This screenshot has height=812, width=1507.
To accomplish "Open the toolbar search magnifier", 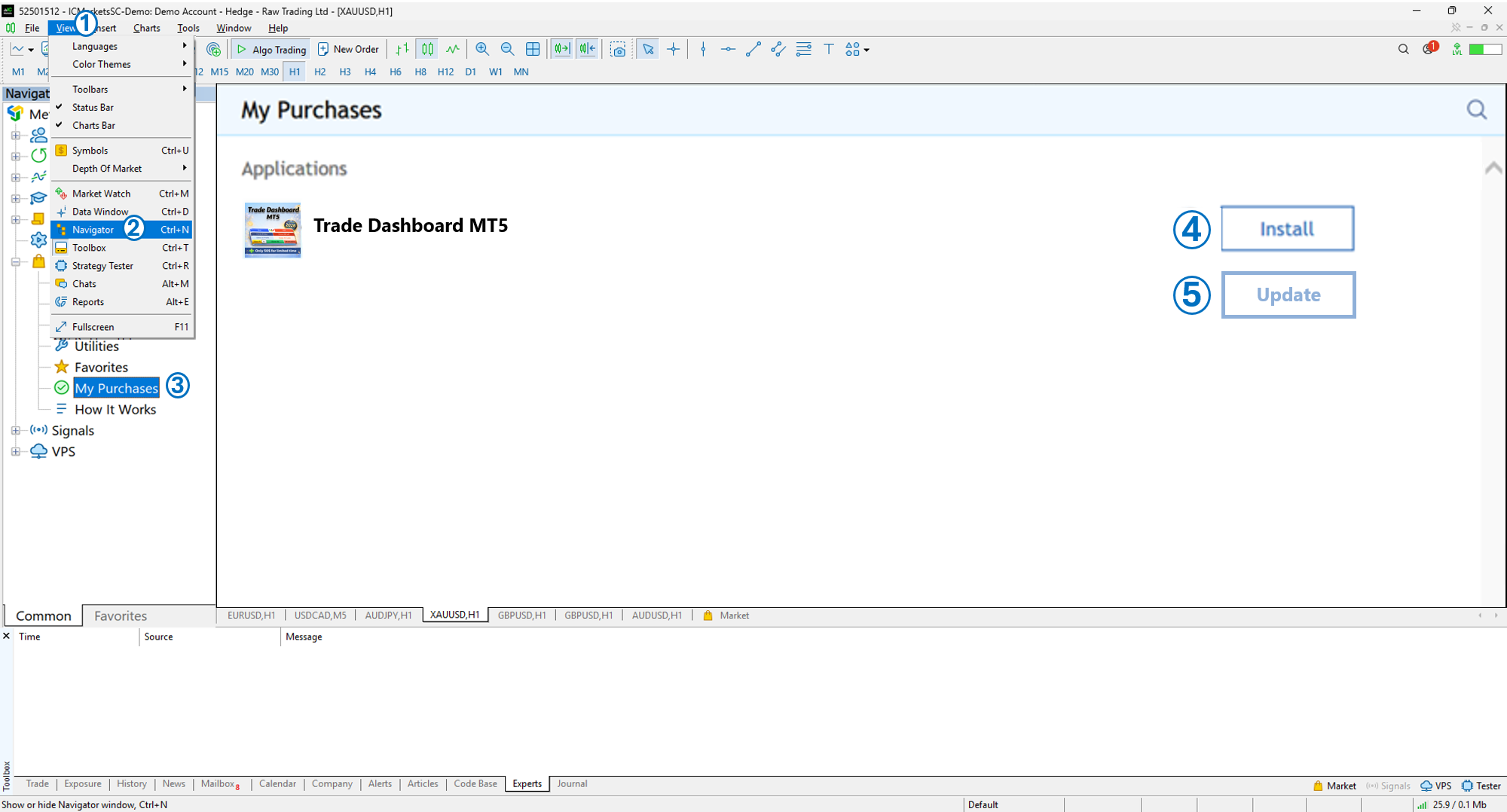I will 1403,49.
